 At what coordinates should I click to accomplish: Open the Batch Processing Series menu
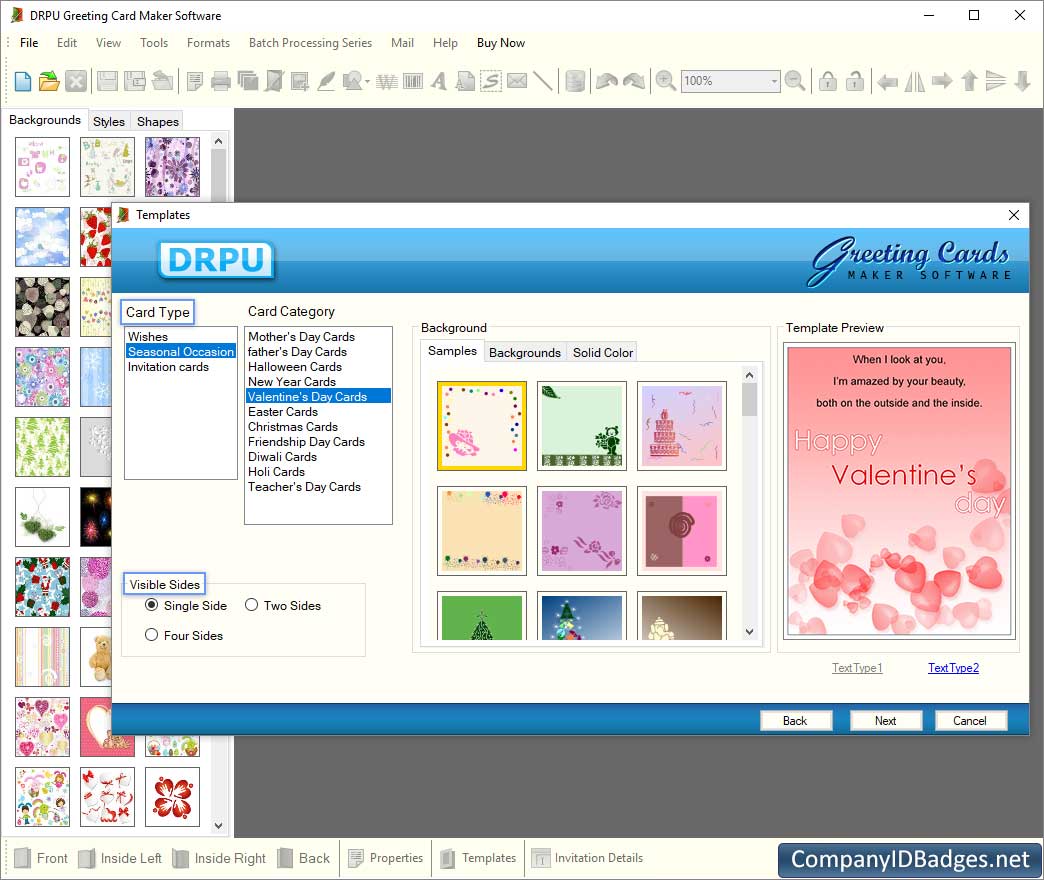tap(310, 43)
